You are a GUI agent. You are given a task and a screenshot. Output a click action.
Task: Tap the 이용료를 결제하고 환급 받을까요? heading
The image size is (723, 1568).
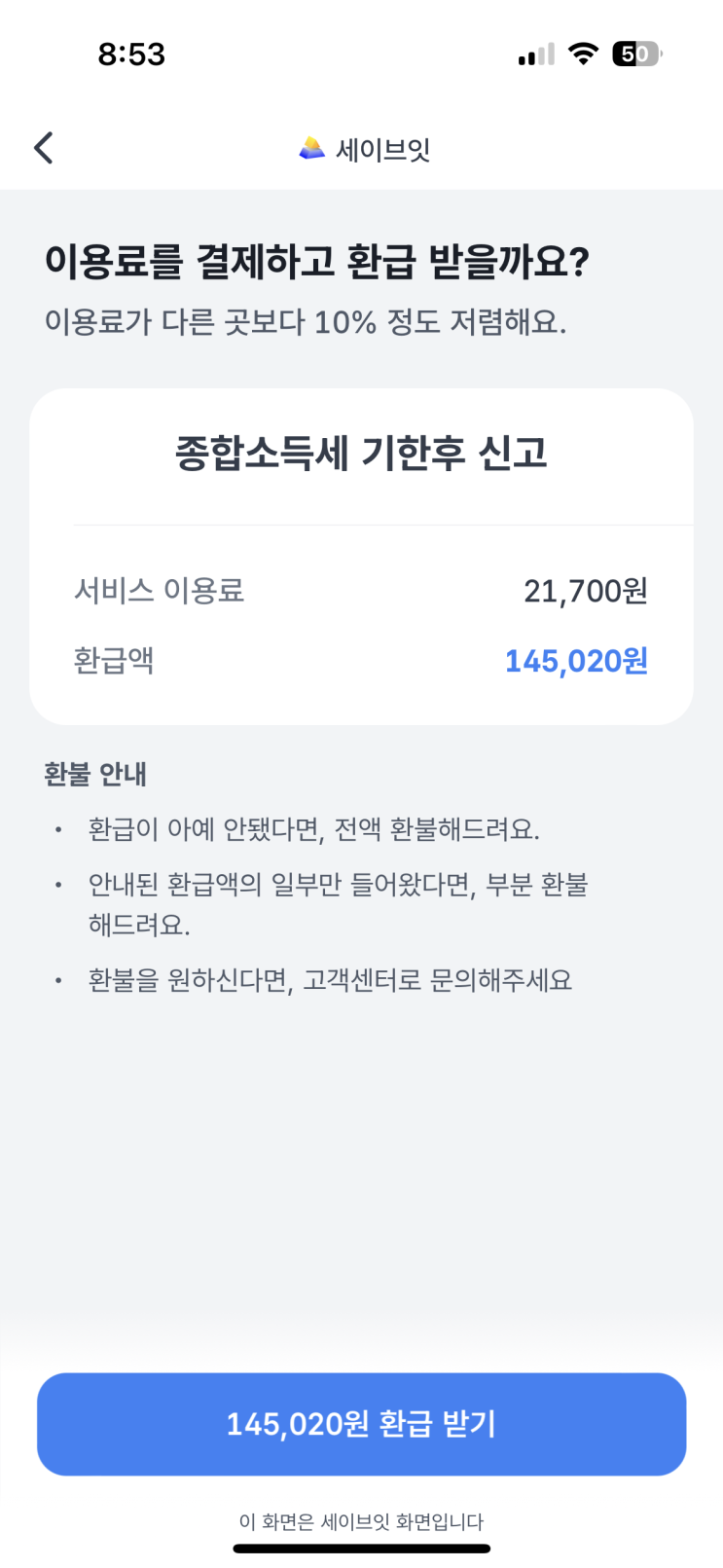pos(317,261)
